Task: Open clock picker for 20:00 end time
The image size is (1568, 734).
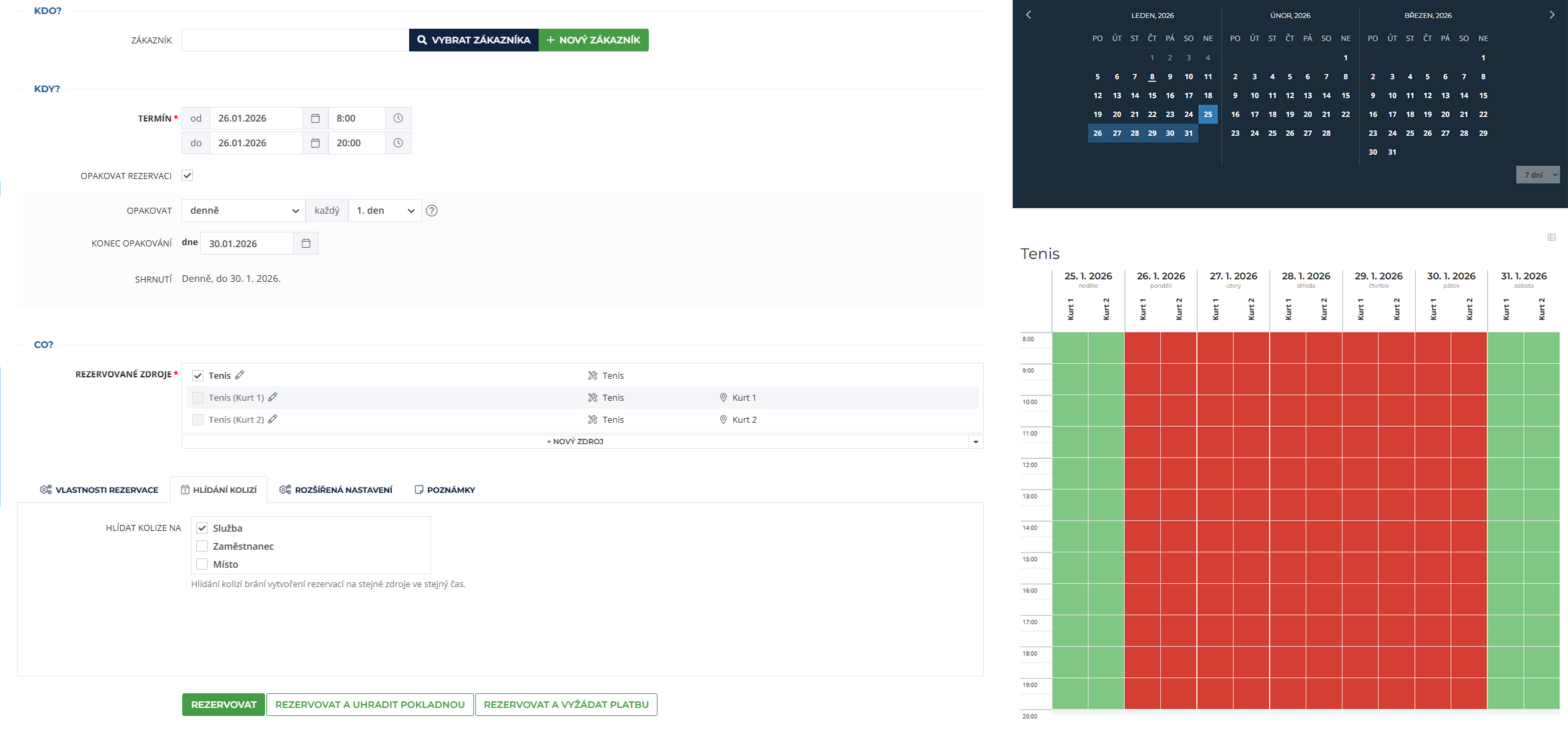Action: [x=398, y=143]
